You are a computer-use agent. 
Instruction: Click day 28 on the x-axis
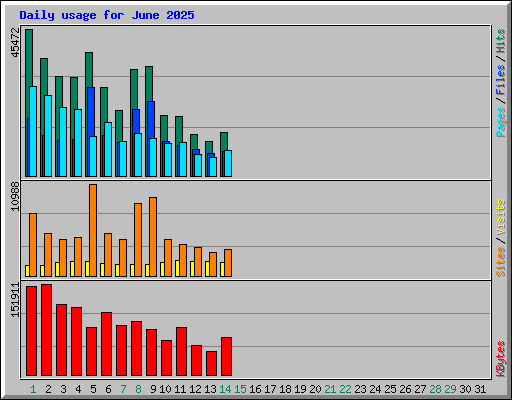coord(435,389)
